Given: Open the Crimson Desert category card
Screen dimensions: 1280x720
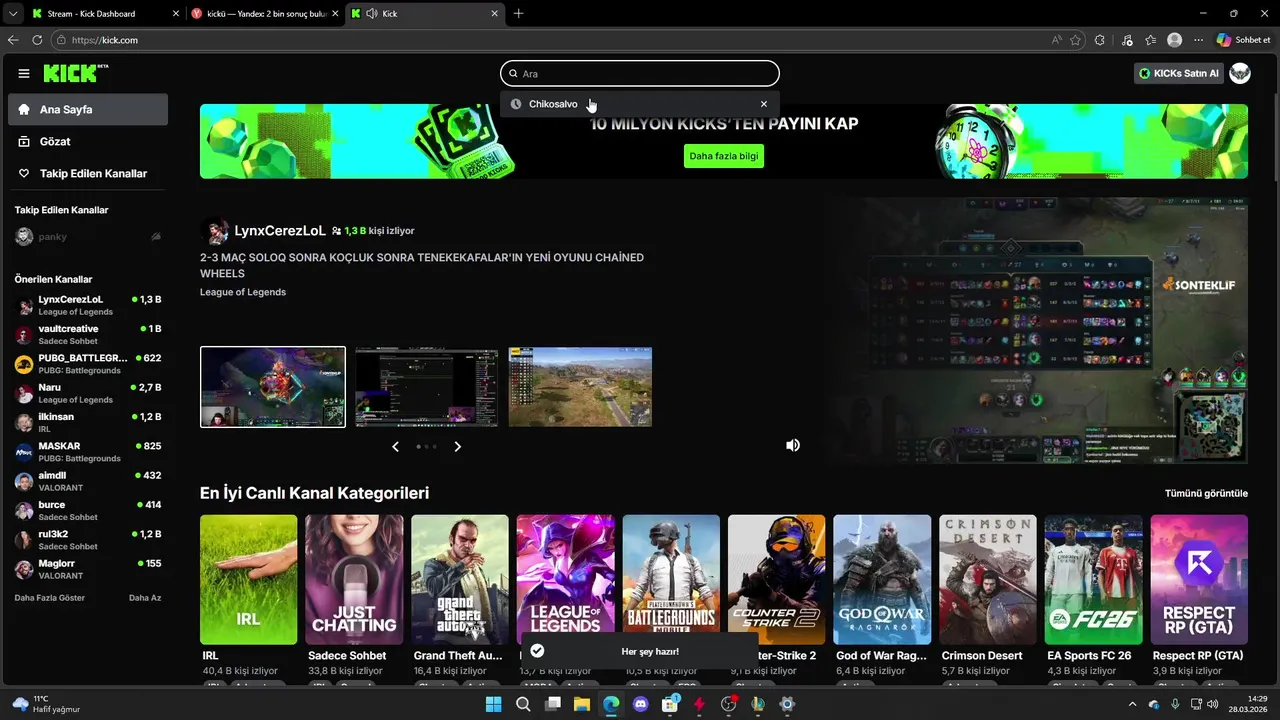Looking at the screenshot, I should pyautogui.click(x=988, y=580).
